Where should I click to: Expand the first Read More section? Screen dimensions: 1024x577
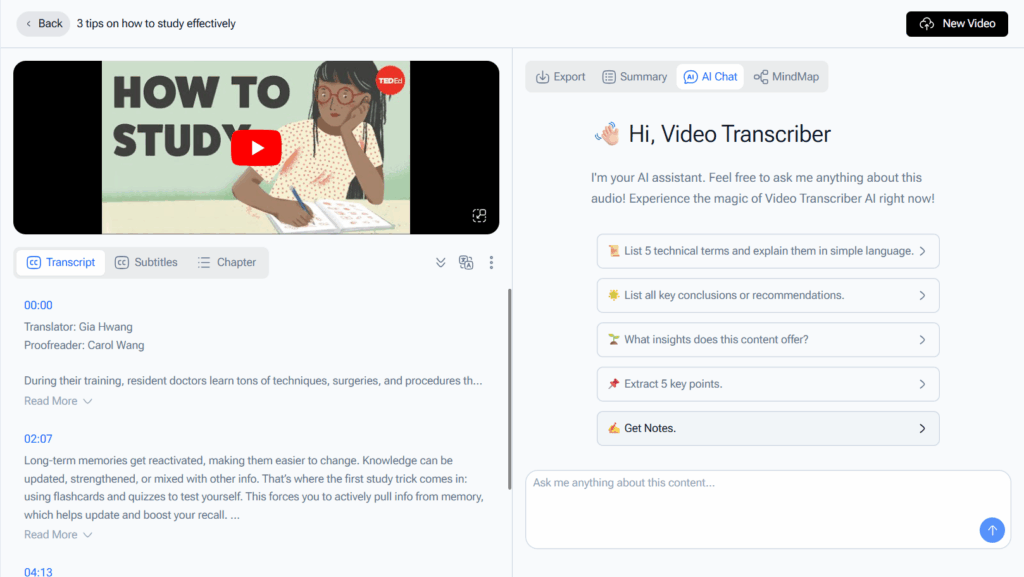[50, 400]
